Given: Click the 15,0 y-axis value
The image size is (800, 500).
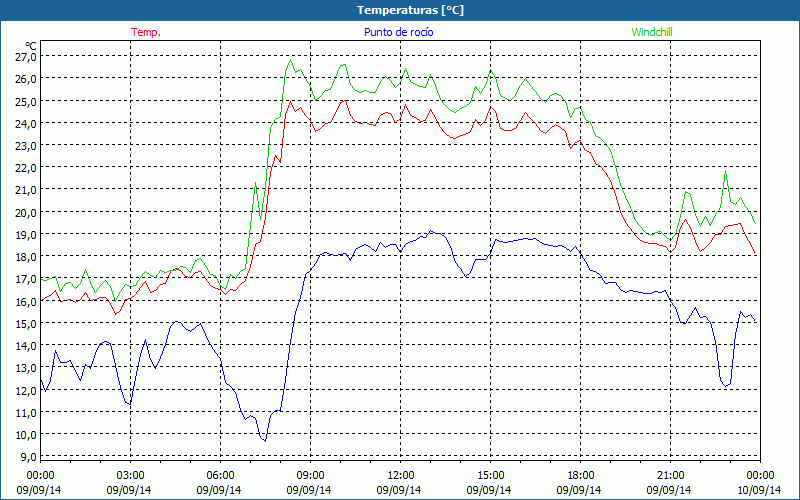Looking at the screenshot, I should (x=26, y=323).
